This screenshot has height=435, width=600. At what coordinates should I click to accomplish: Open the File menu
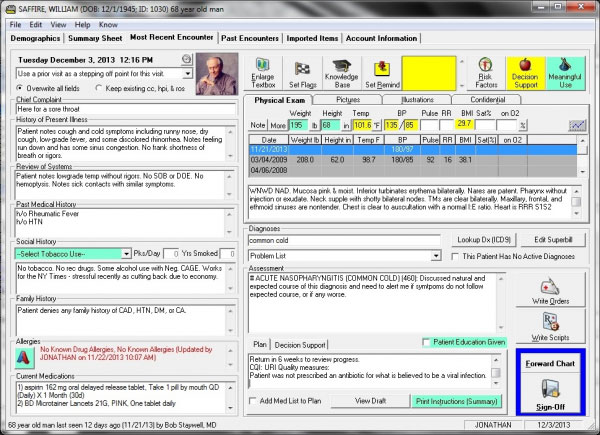pos(15,25)
